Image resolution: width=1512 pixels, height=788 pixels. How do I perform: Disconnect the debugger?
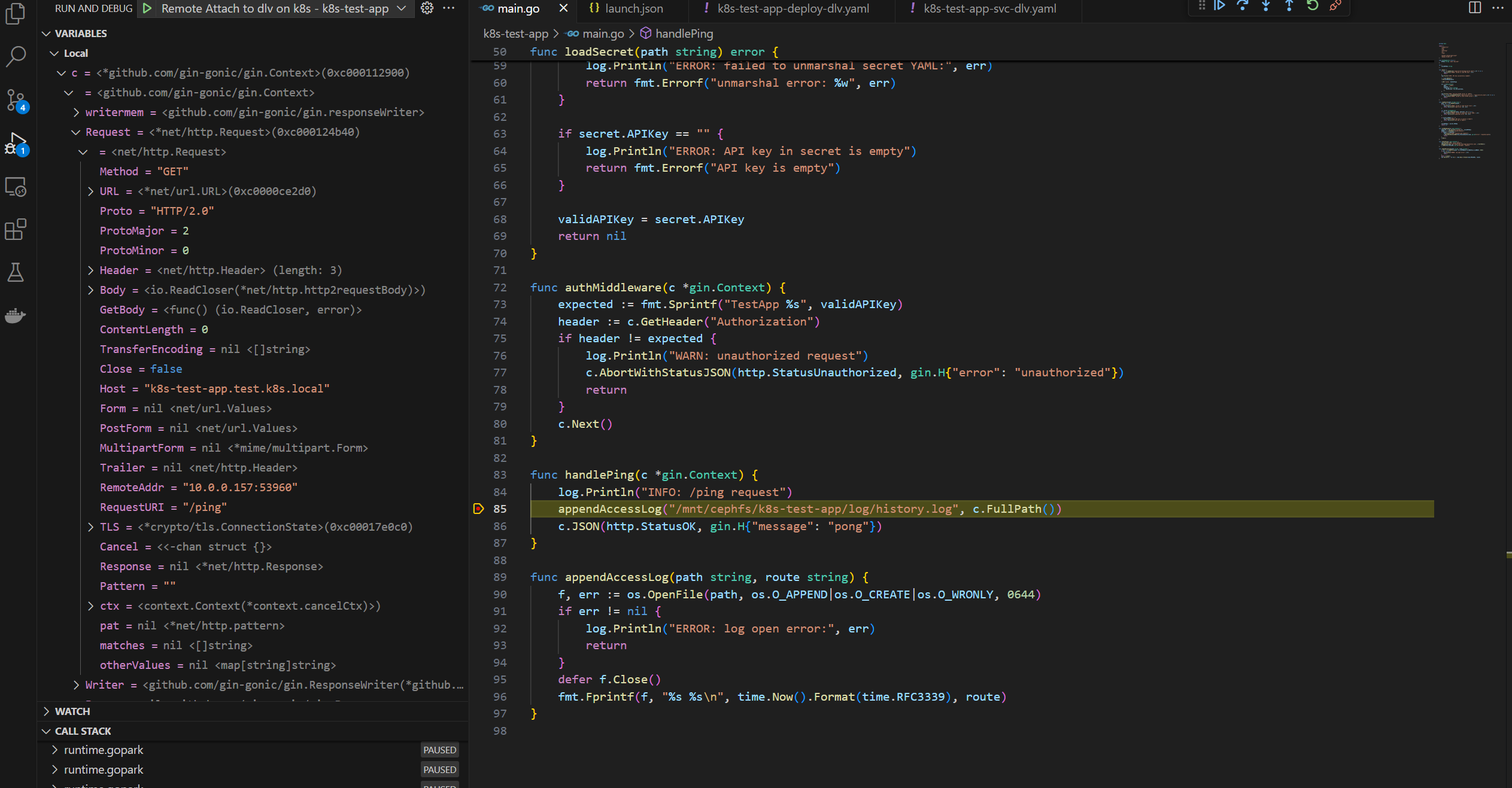point(1335,6)
